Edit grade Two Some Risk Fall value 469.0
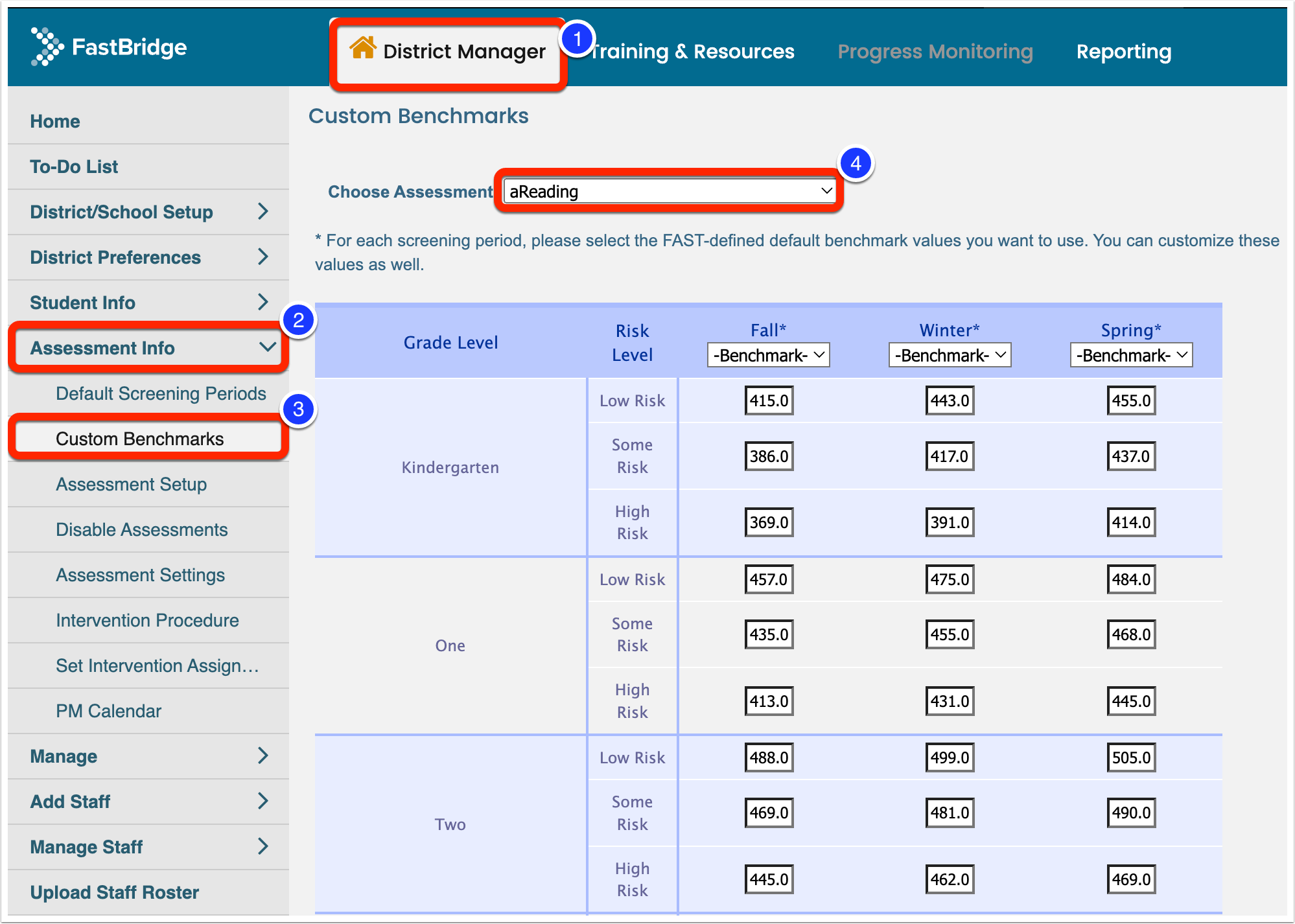 click(x=769, y=813)
